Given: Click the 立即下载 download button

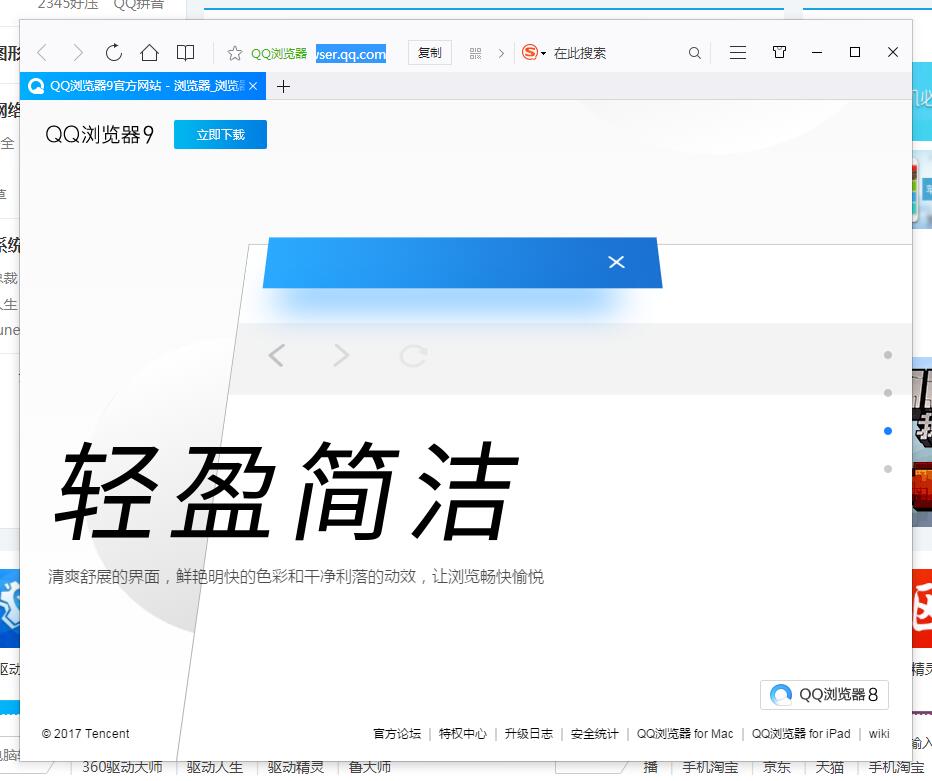Looking at the screenshot, I should [221, 134].
